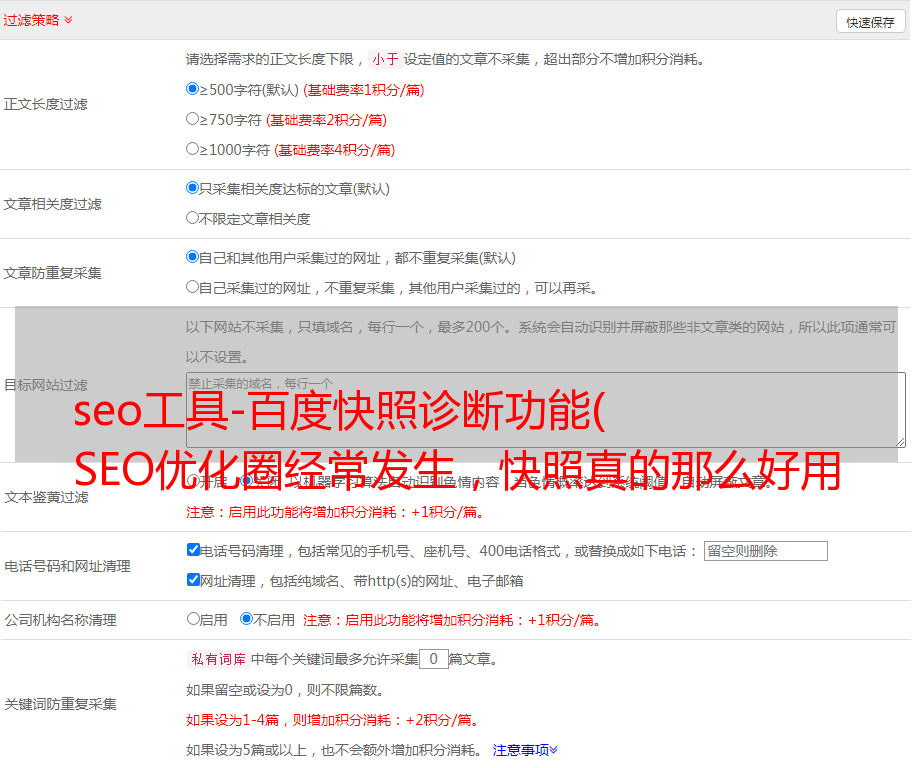Click the 正文长度过滤 row label
This screenshot has height=768, width=912.
45,104
